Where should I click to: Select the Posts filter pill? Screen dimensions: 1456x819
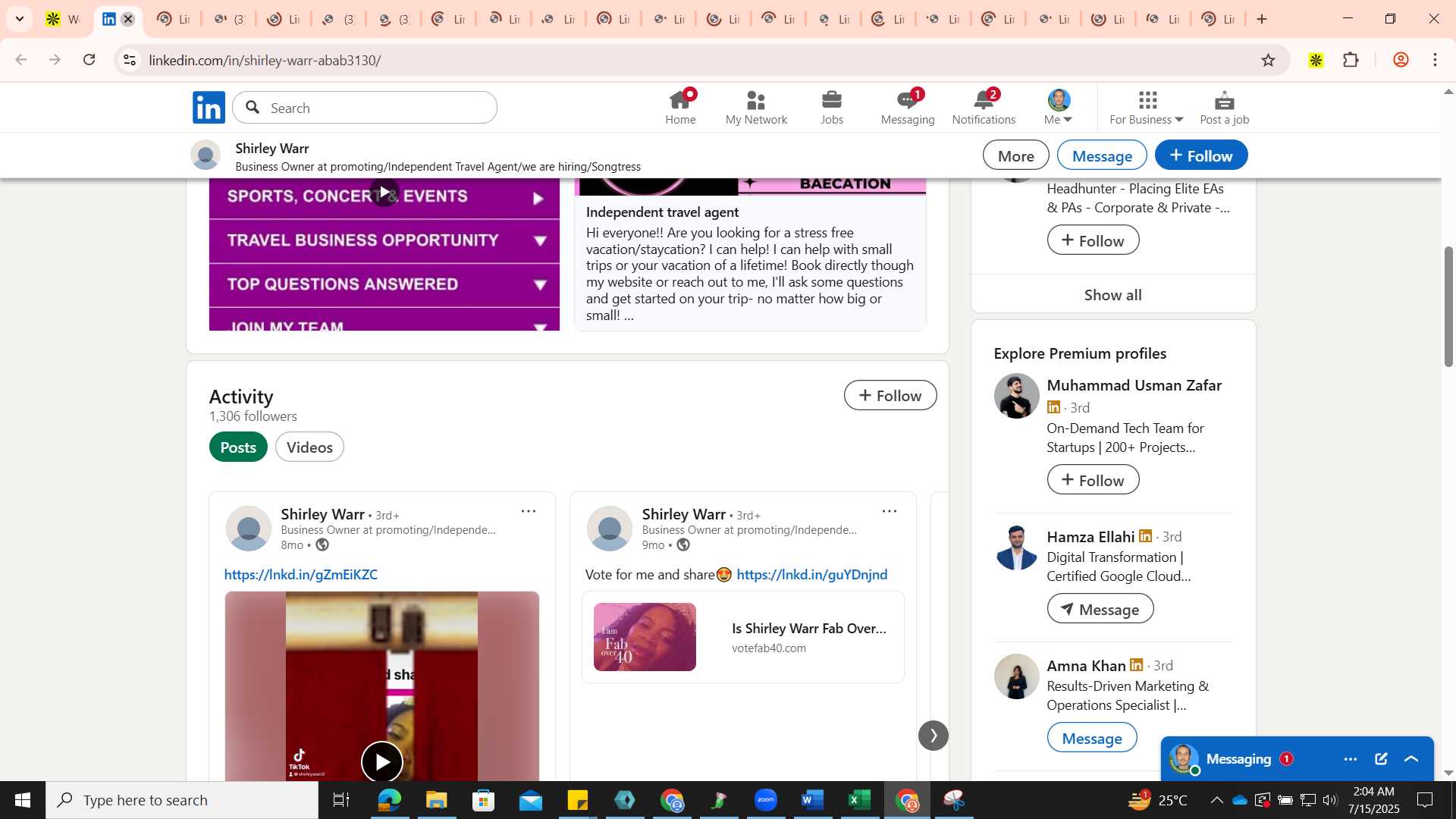tap(238, 447)
